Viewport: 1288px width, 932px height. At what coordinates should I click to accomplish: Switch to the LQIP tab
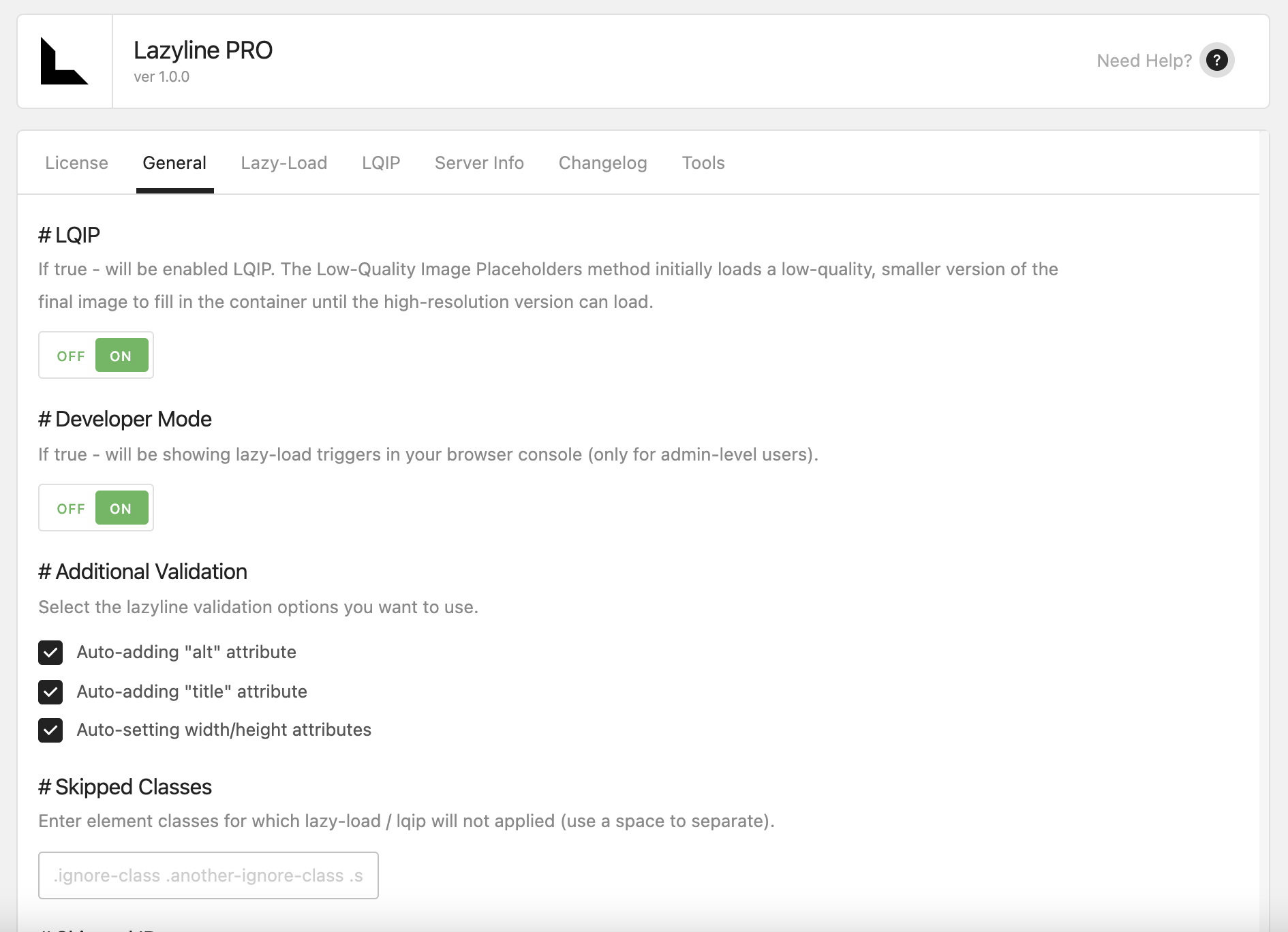point(380,163)
